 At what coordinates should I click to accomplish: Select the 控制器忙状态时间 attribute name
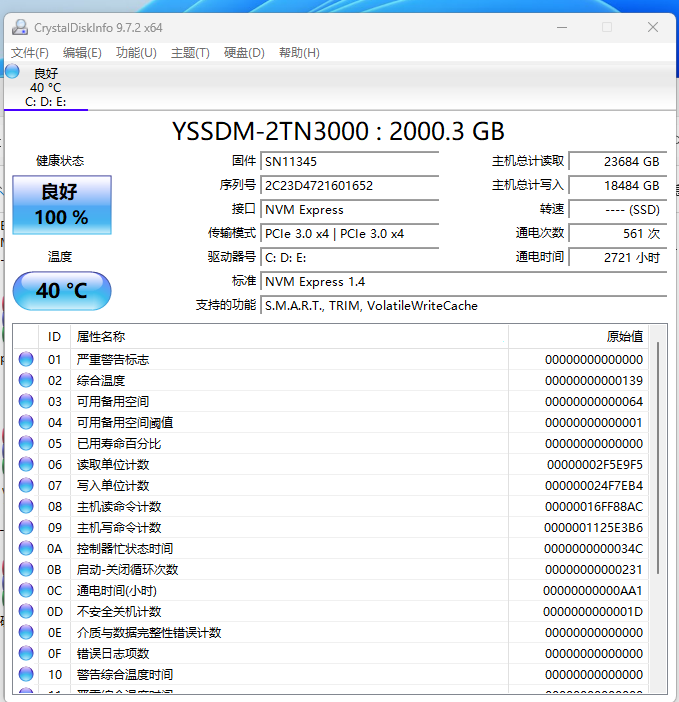(x=125, y=549)
